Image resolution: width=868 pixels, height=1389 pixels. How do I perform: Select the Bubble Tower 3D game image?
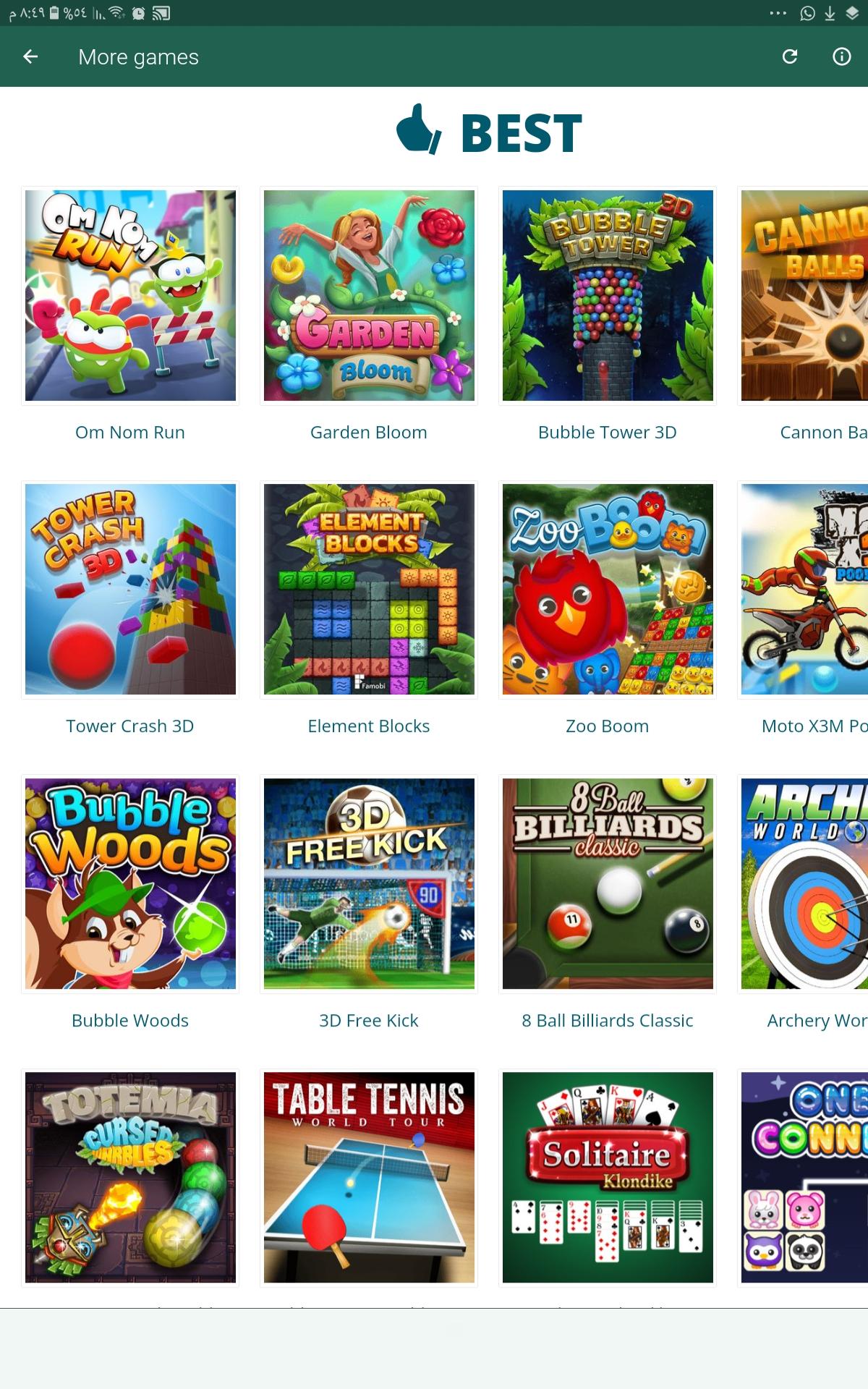(608, 295)
